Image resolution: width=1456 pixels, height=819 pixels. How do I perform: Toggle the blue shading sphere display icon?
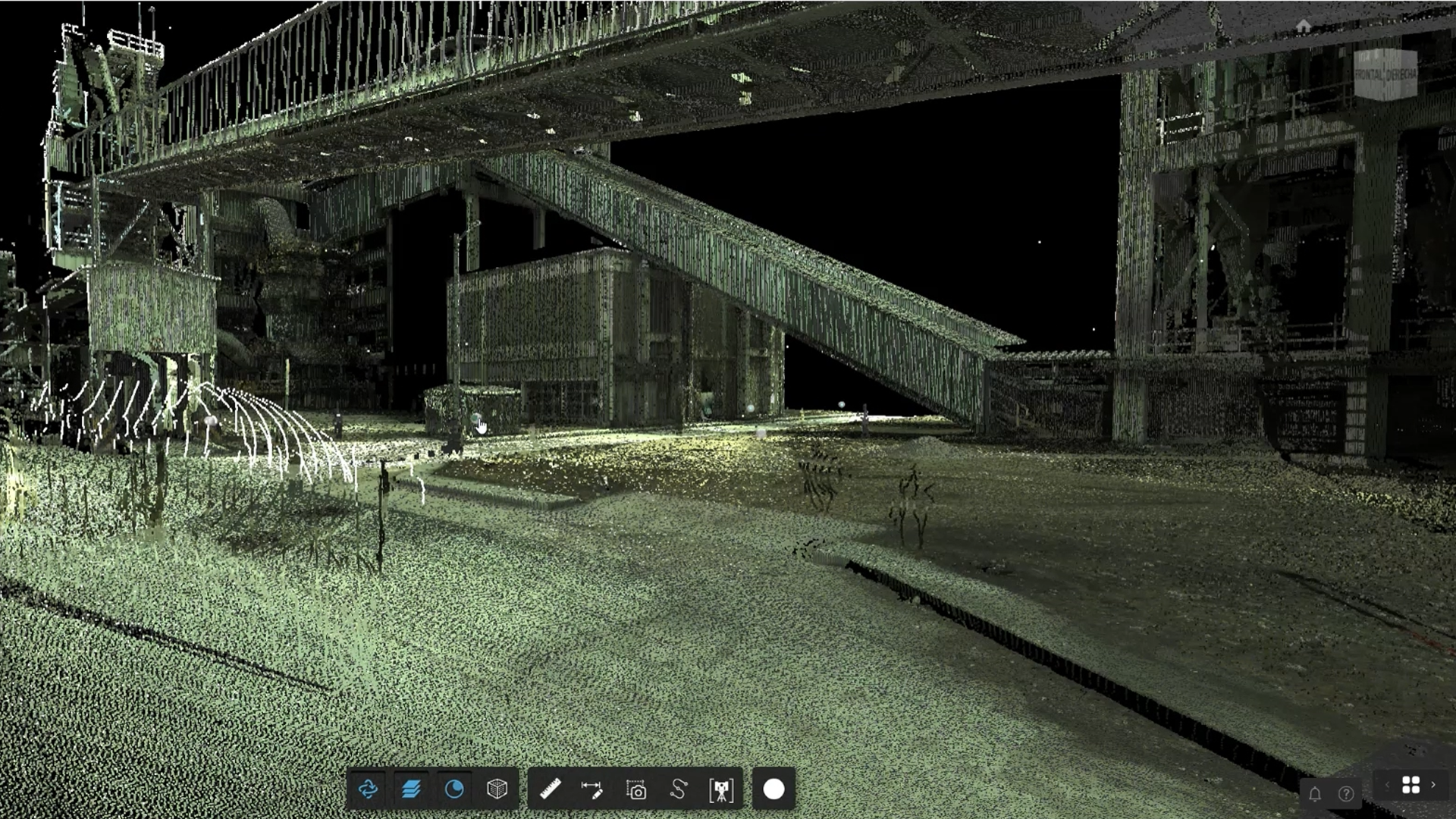[x=453, y=789]
